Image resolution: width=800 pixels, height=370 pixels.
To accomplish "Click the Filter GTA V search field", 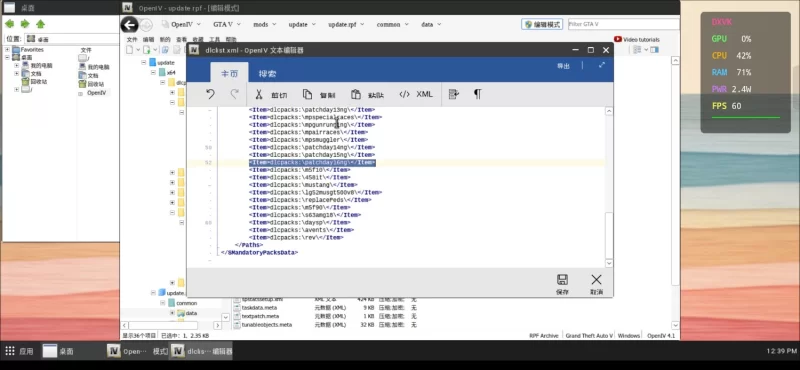I will 623,24.
